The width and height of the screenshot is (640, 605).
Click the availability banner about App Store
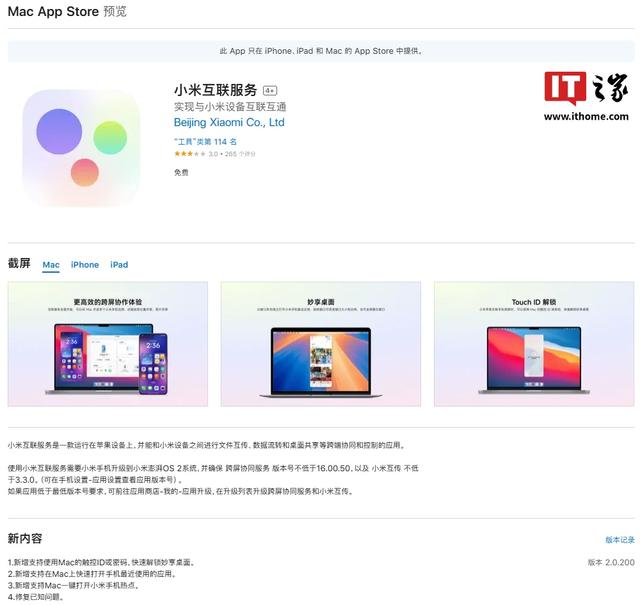pos(321,51)
